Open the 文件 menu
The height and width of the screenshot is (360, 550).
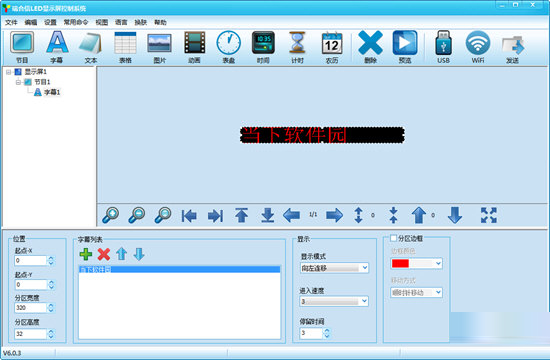pyautogui.click(x=11, y=22)
